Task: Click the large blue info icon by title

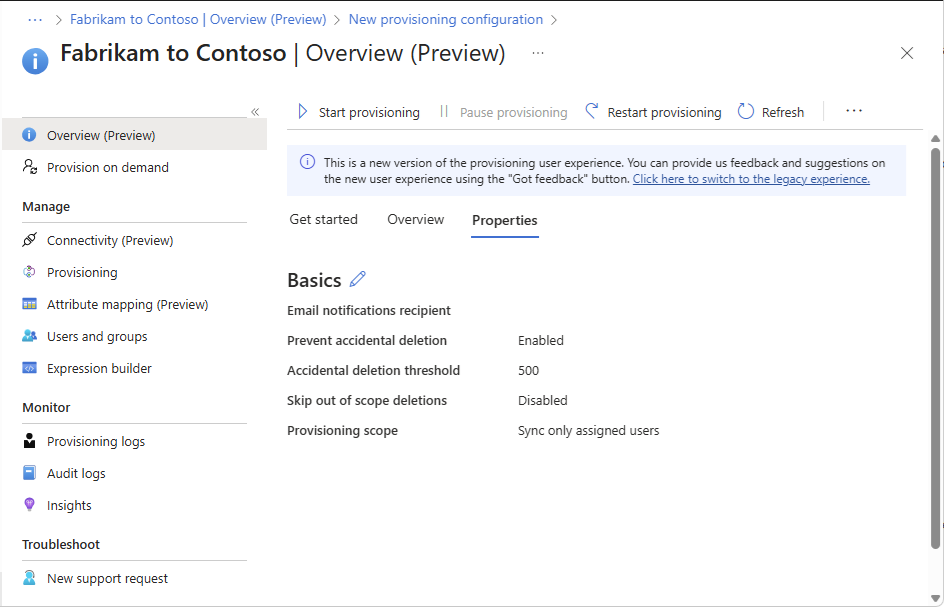Action: 36,61
